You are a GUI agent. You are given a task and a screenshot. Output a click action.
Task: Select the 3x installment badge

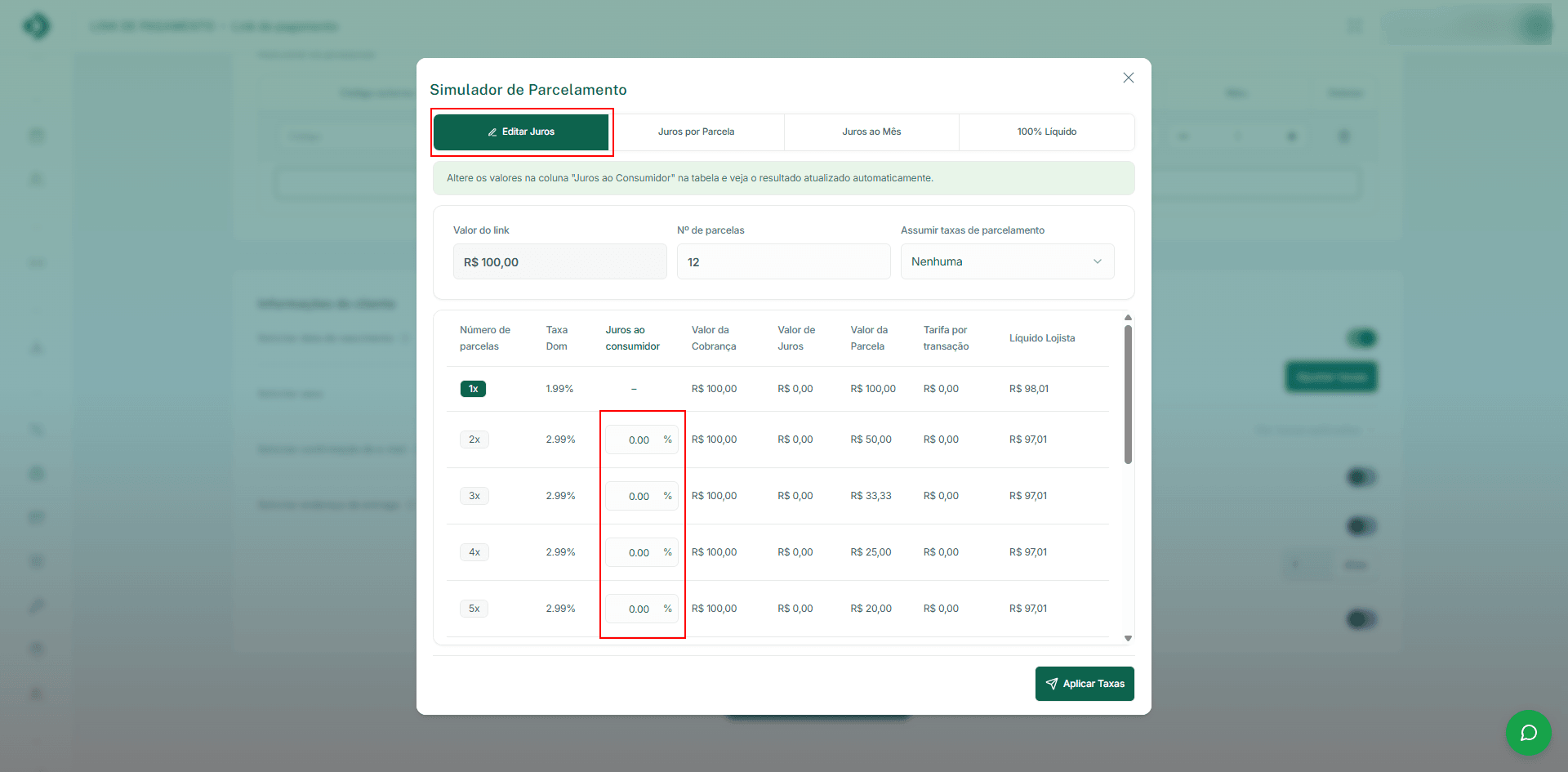coord(474,496)
